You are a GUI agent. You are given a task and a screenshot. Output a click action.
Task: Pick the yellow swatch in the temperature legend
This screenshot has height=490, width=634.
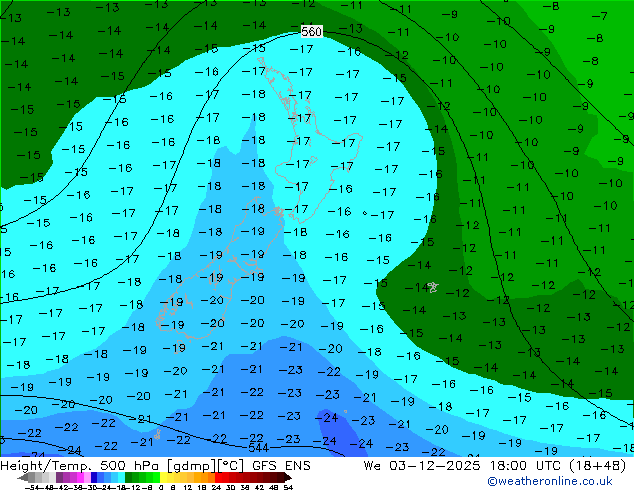click(x=163, y=477)
